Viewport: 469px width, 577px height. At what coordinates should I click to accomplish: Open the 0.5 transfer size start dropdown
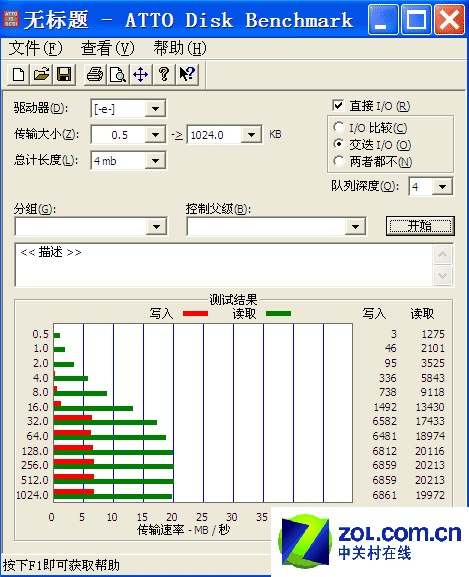coord(155,135)
